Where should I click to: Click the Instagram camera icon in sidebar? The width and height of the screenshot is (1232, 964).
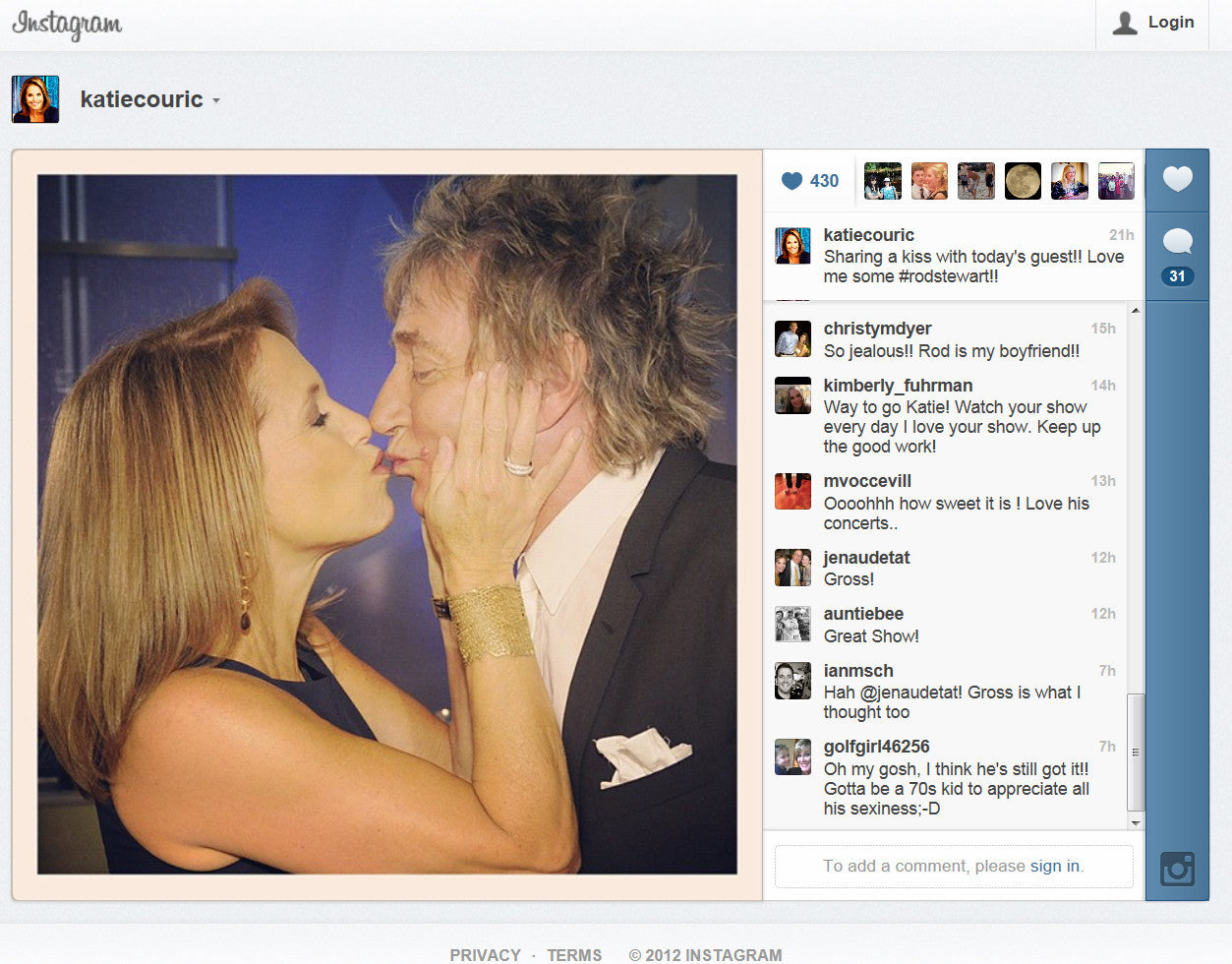coord(1177,870)
